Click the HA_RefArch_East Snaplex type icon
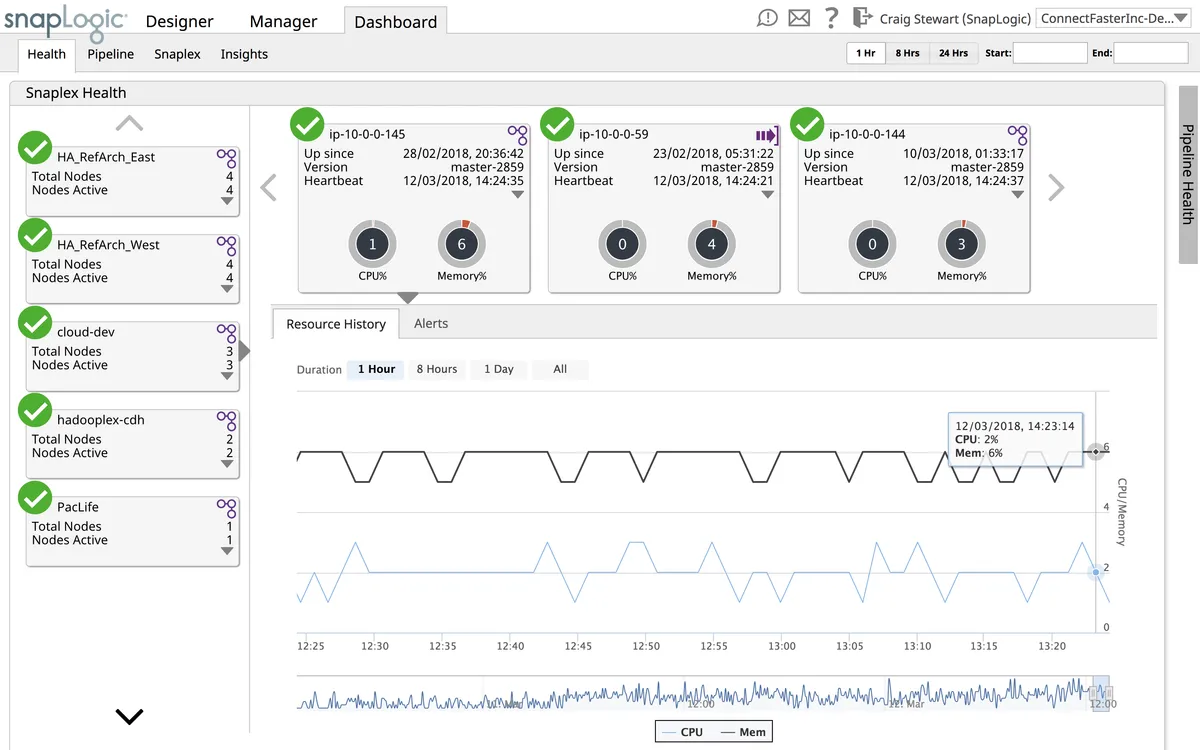This screenshot has width=1200, height=750. point(227,158)
